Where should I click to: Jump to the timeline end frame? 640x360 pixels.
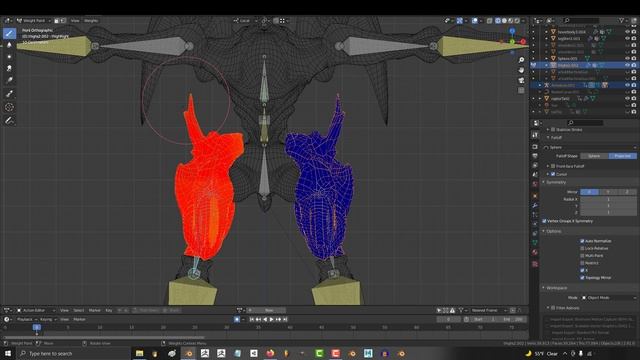click(285, 319)
